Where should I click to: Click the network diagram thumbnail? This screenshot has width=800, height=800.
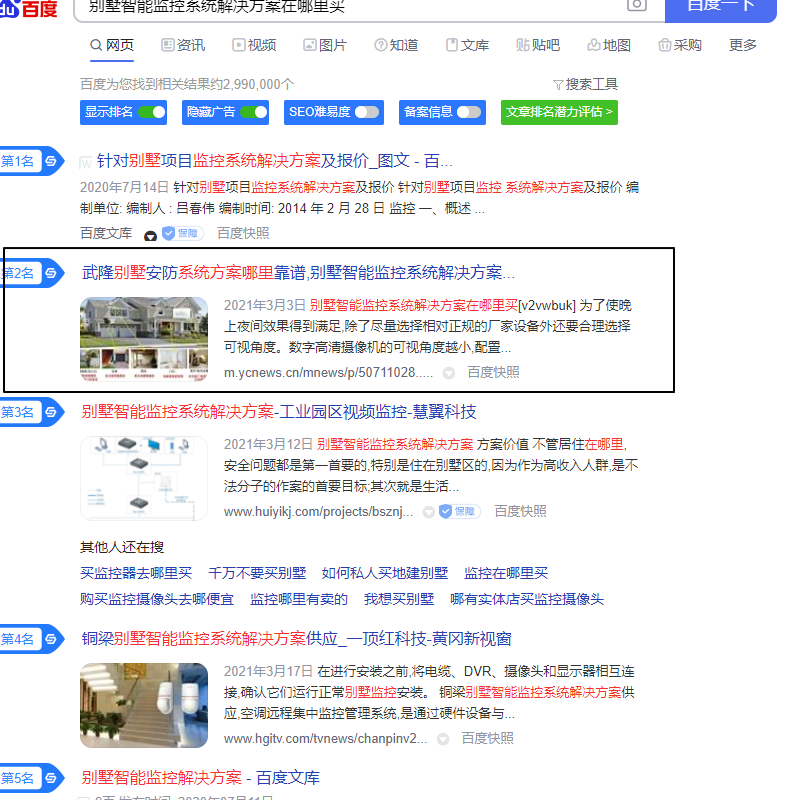click(144, 478)
